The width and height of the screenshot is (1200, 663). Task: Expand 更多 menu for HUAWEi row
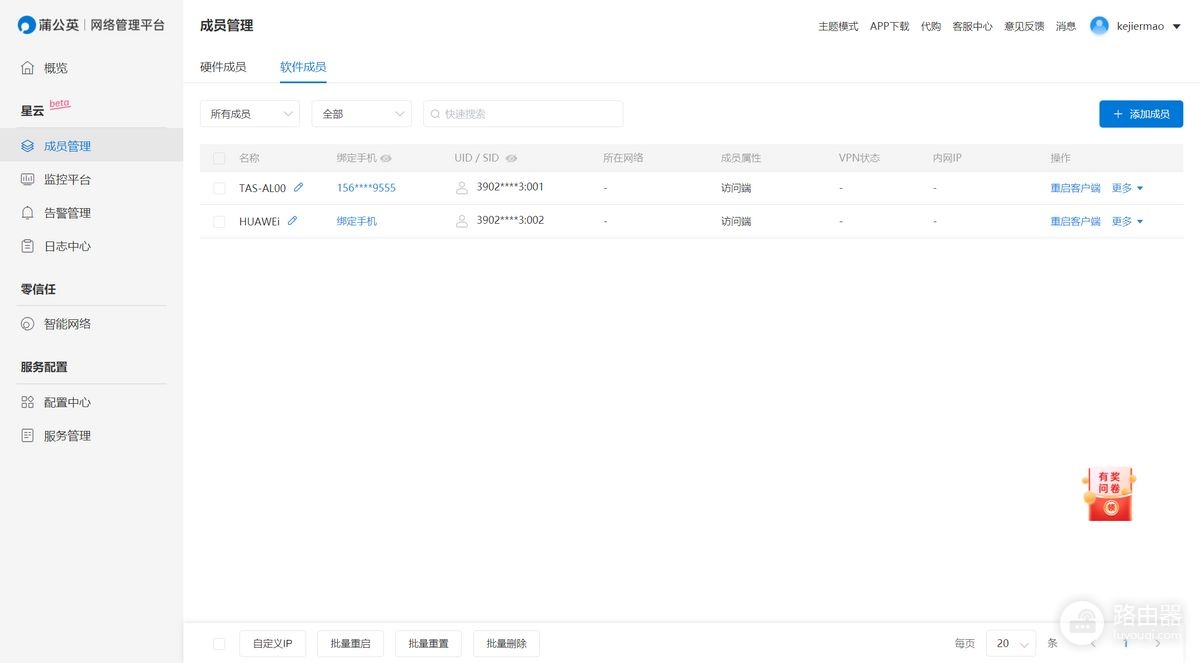coord(1128,222)
